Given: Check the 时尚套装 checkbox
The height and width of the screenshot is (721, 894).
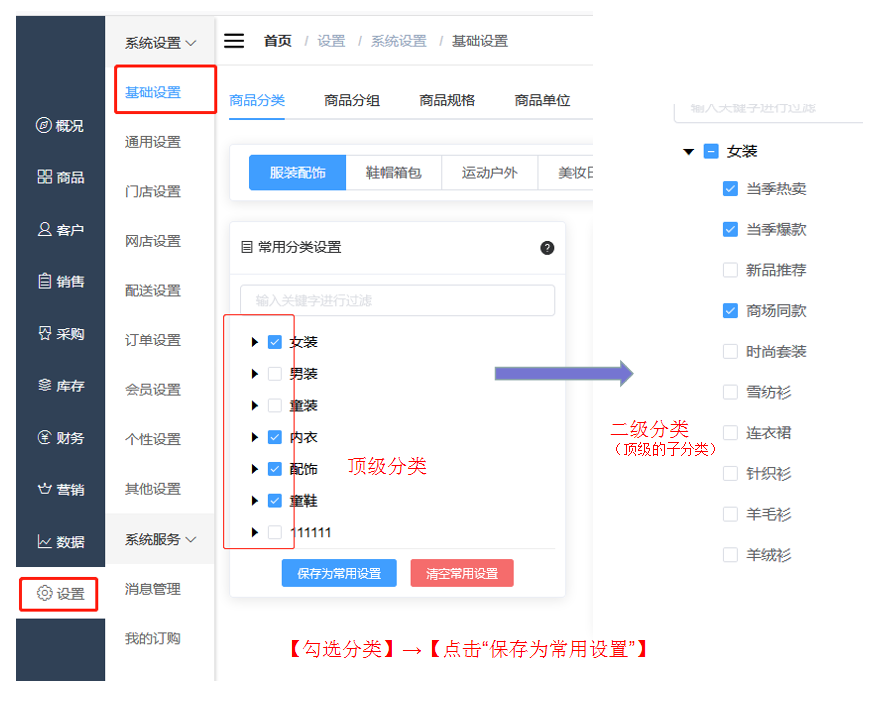Looking at the screenshot, I should 730,352.
